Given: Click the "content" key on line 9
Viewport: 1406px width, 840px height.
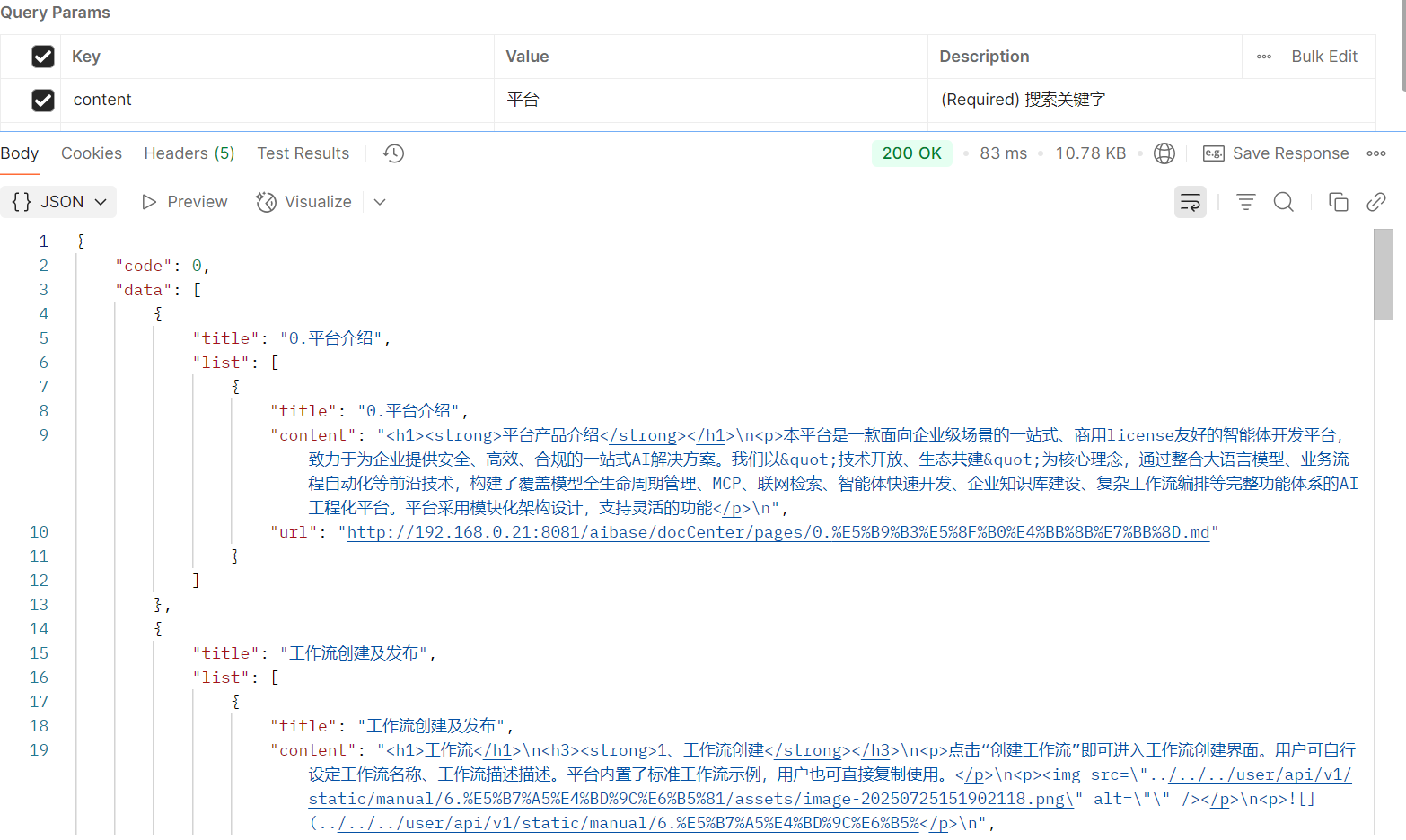Looking at the screenshot, I should pyautogui.click(x=314, y=435).
